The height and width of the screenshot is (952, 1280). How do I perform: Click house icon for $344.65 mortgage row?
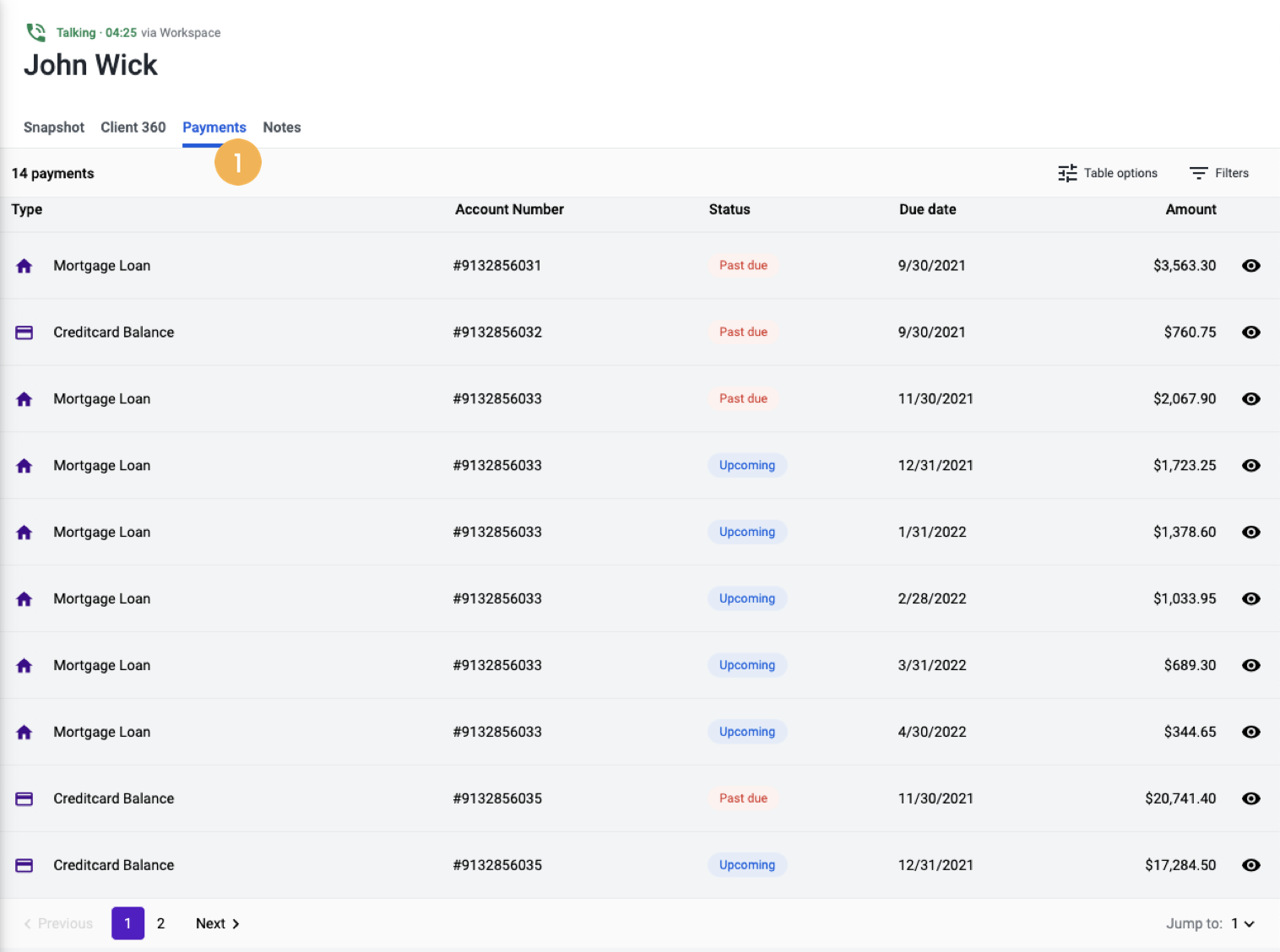(x=24, y=733)
